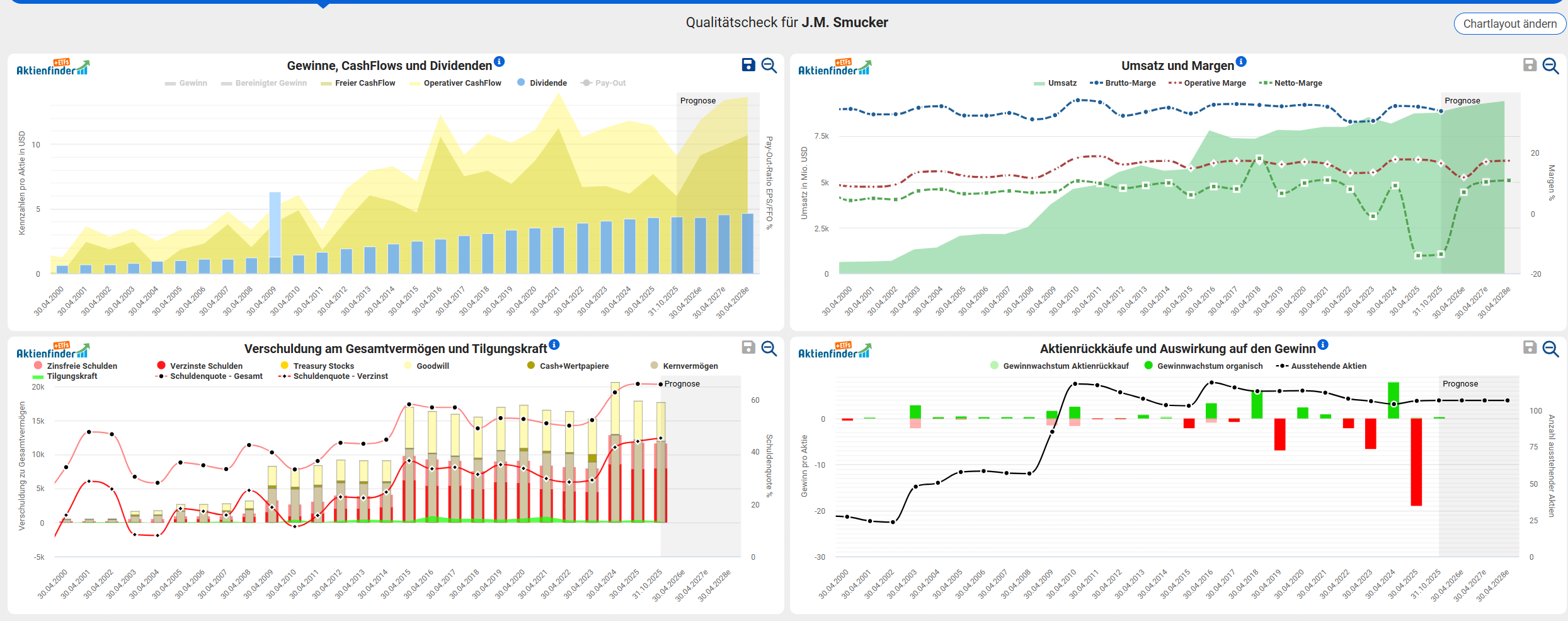
Task: Hide the Goodwill legend entry
Action: point(428,366)
